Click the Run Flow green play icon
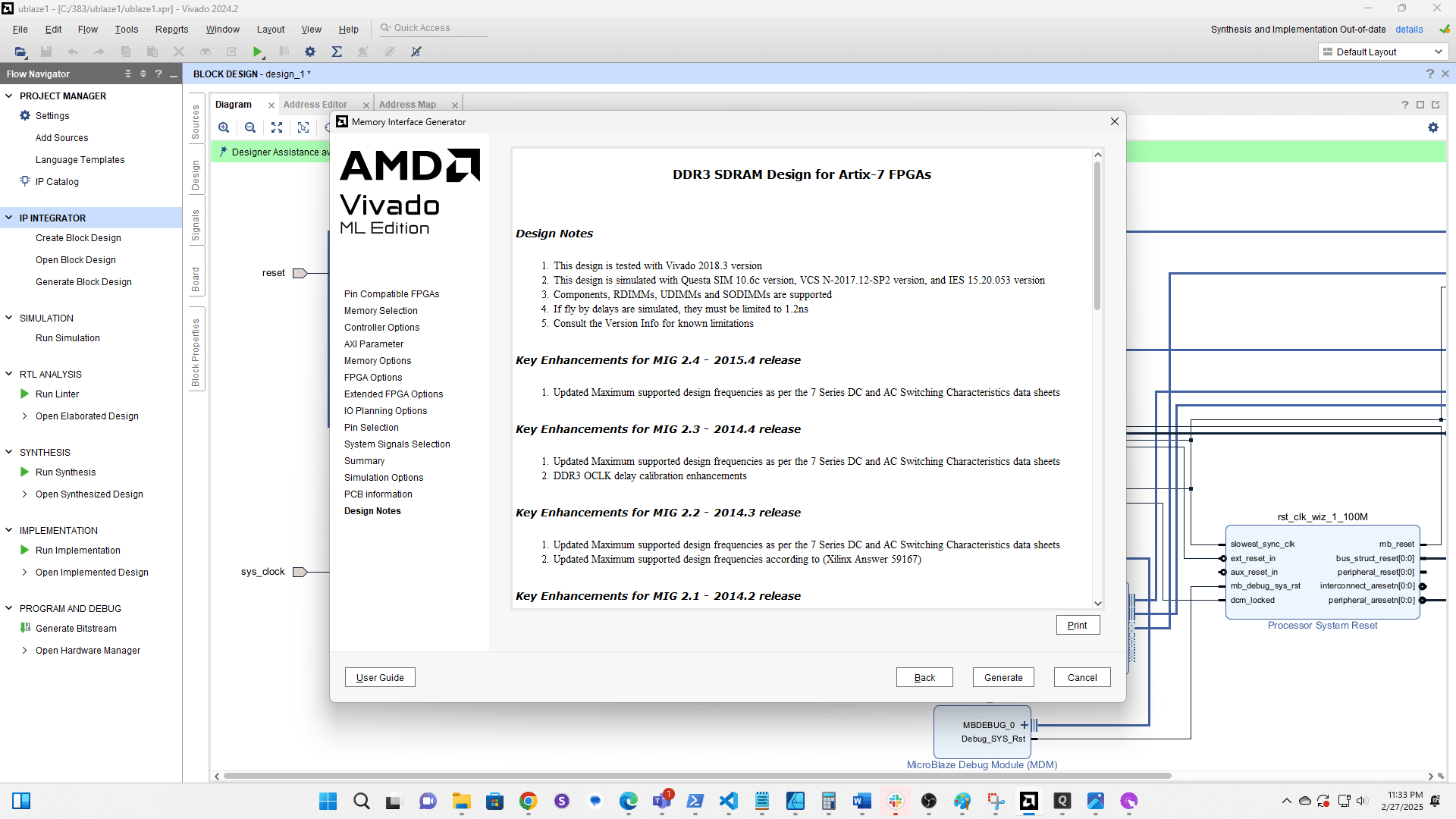 tap(258, 52)
